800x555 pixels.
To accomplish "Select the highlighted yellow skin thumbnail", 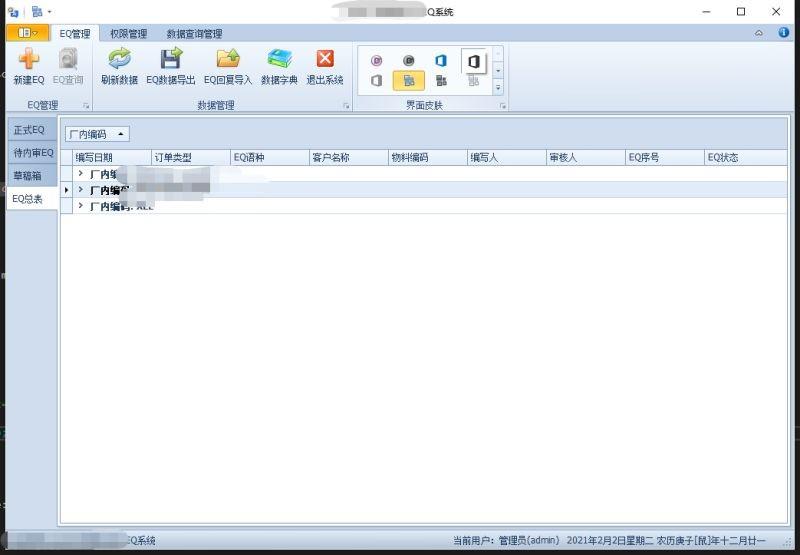I will pyautogui.click(x=408, y=81).
